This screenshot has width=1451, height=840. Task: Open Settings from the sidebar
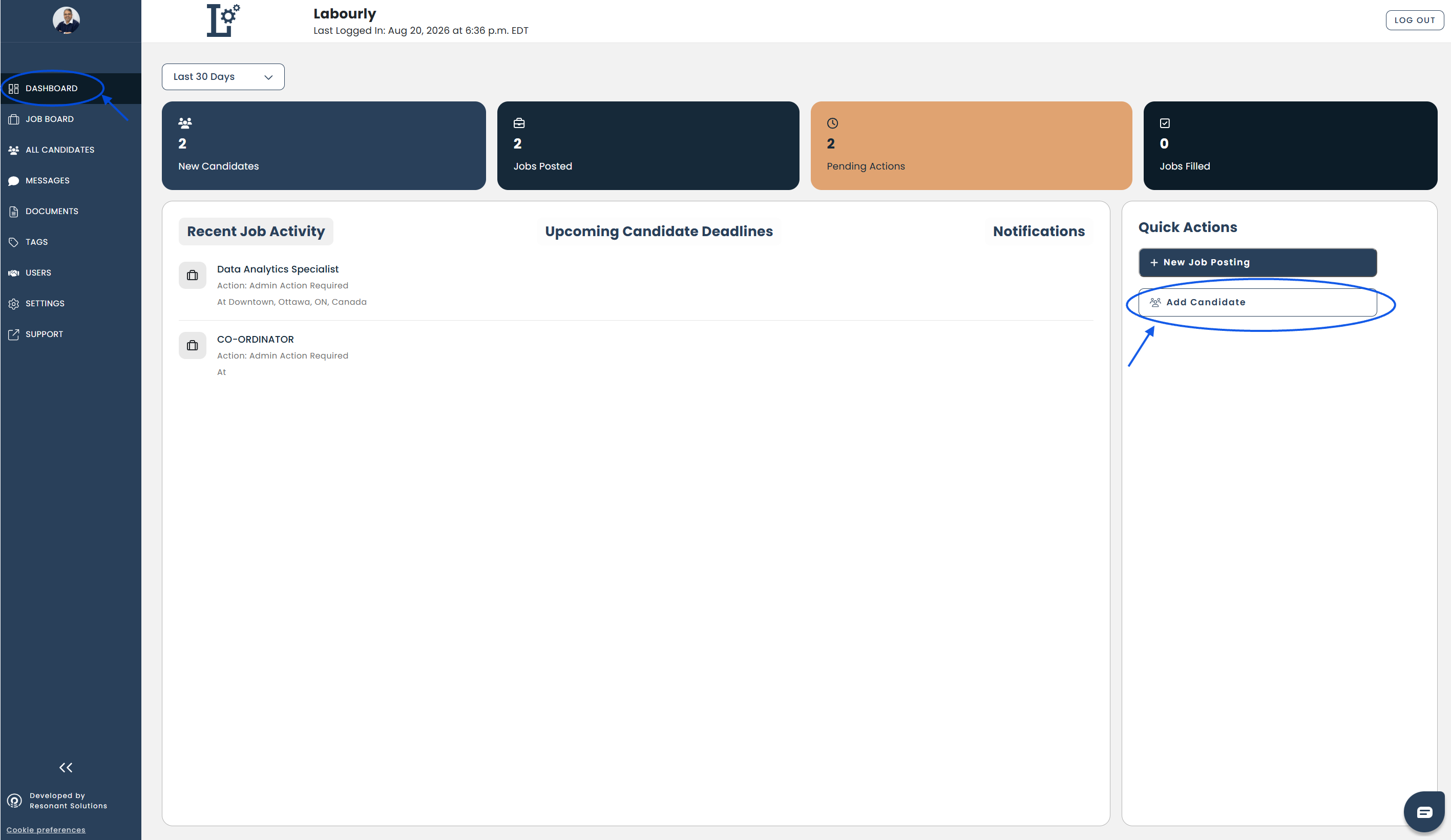tap(70, 303)
